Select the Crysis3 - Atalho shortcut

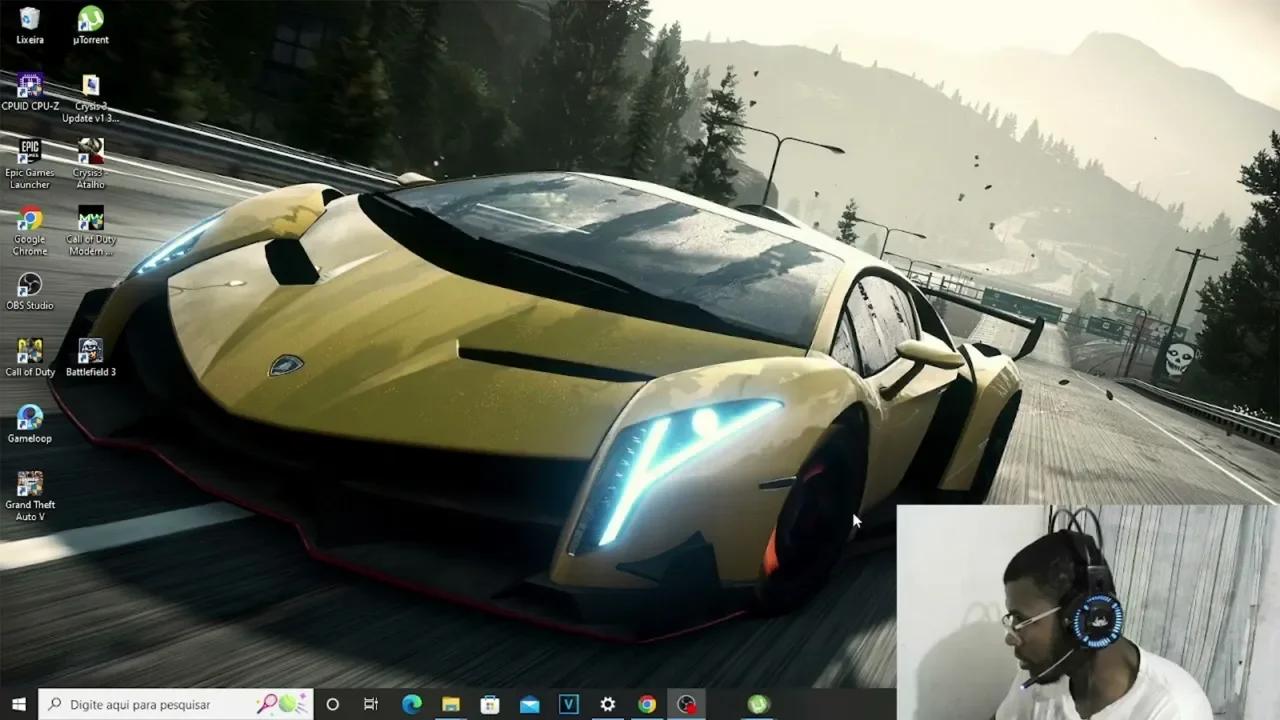(91, 163)
